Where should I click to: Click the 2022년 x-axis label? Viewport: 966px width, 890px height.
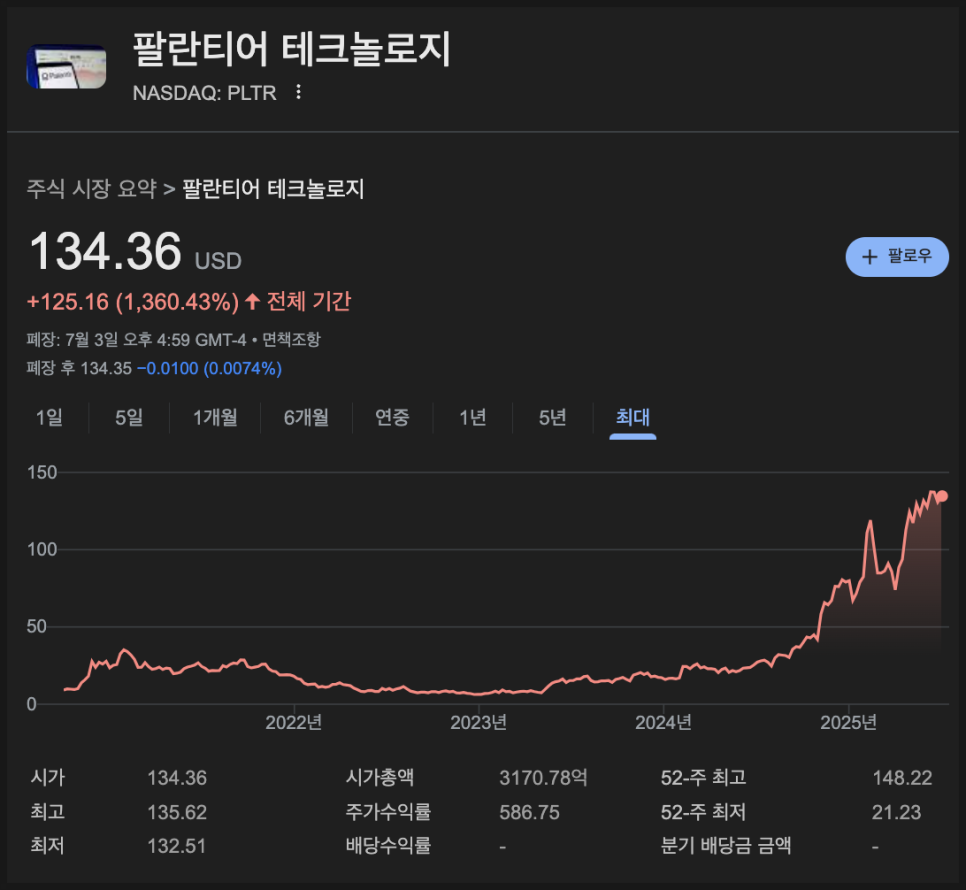click(x=294, y=722)
